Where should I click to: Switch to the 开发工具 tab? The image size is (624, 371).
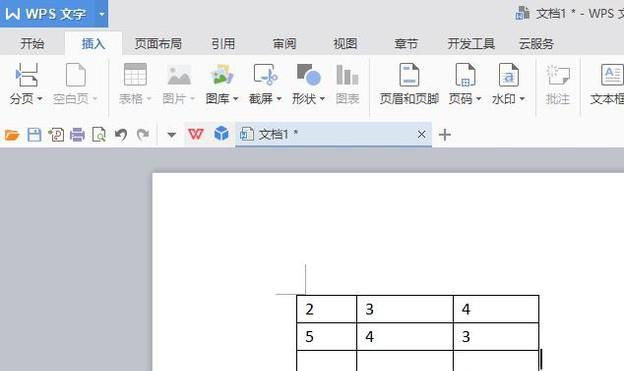[471, 43]
